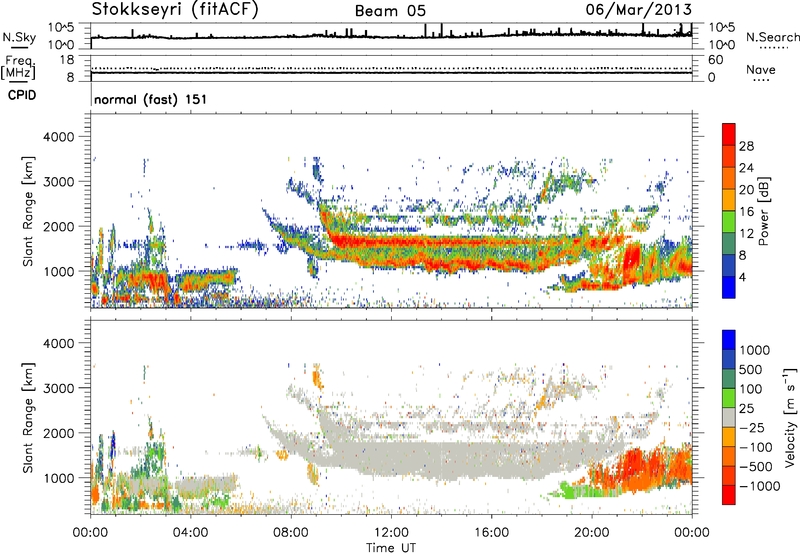Screen dimensions: 800x554
Task: Click the 'Time UT' axis title
Action: tap(391, 548)
